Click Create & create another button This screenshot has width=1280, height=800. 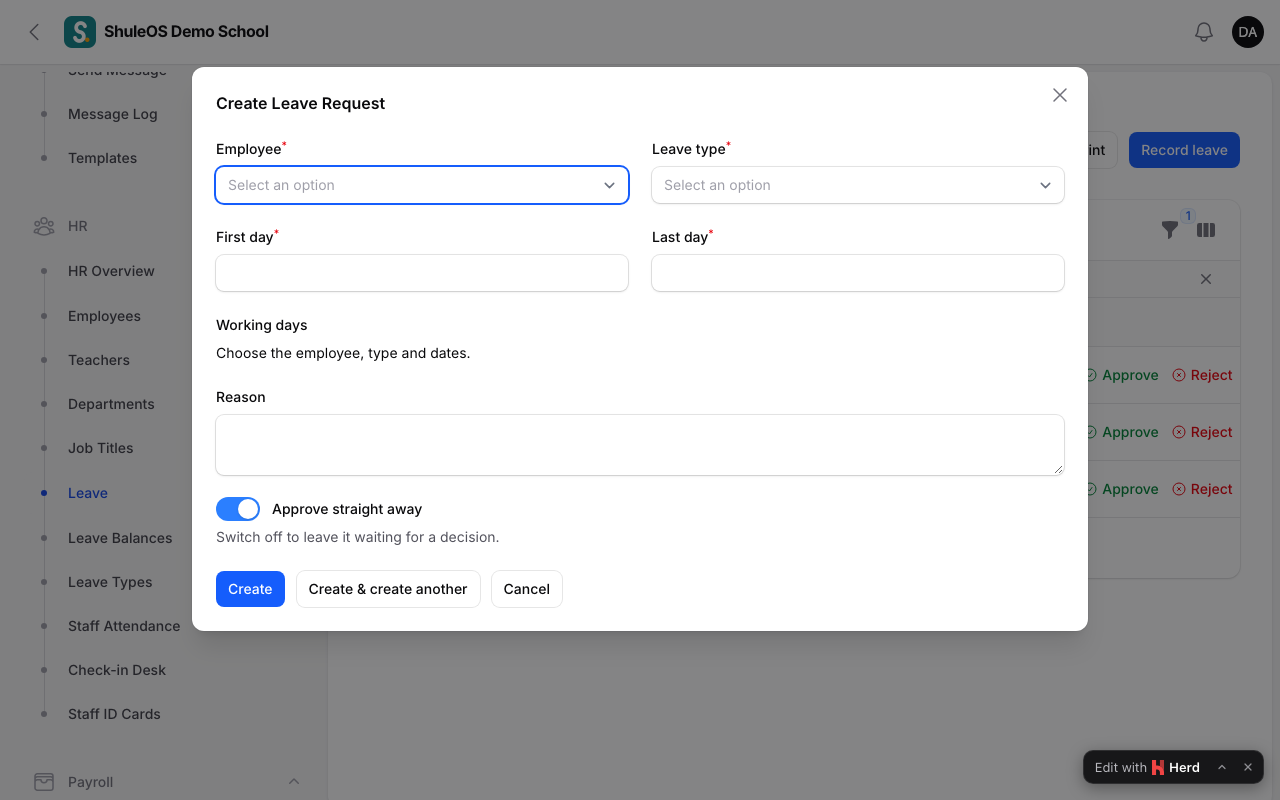pos(388,589)
